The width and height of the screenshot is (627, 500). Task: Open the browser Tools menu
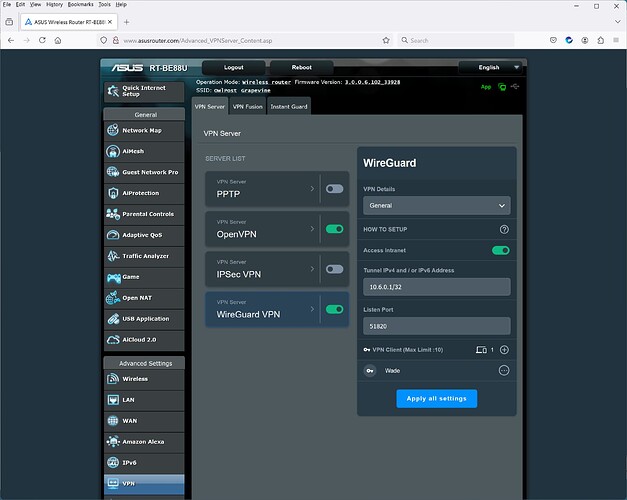click(x=104, y=4)
